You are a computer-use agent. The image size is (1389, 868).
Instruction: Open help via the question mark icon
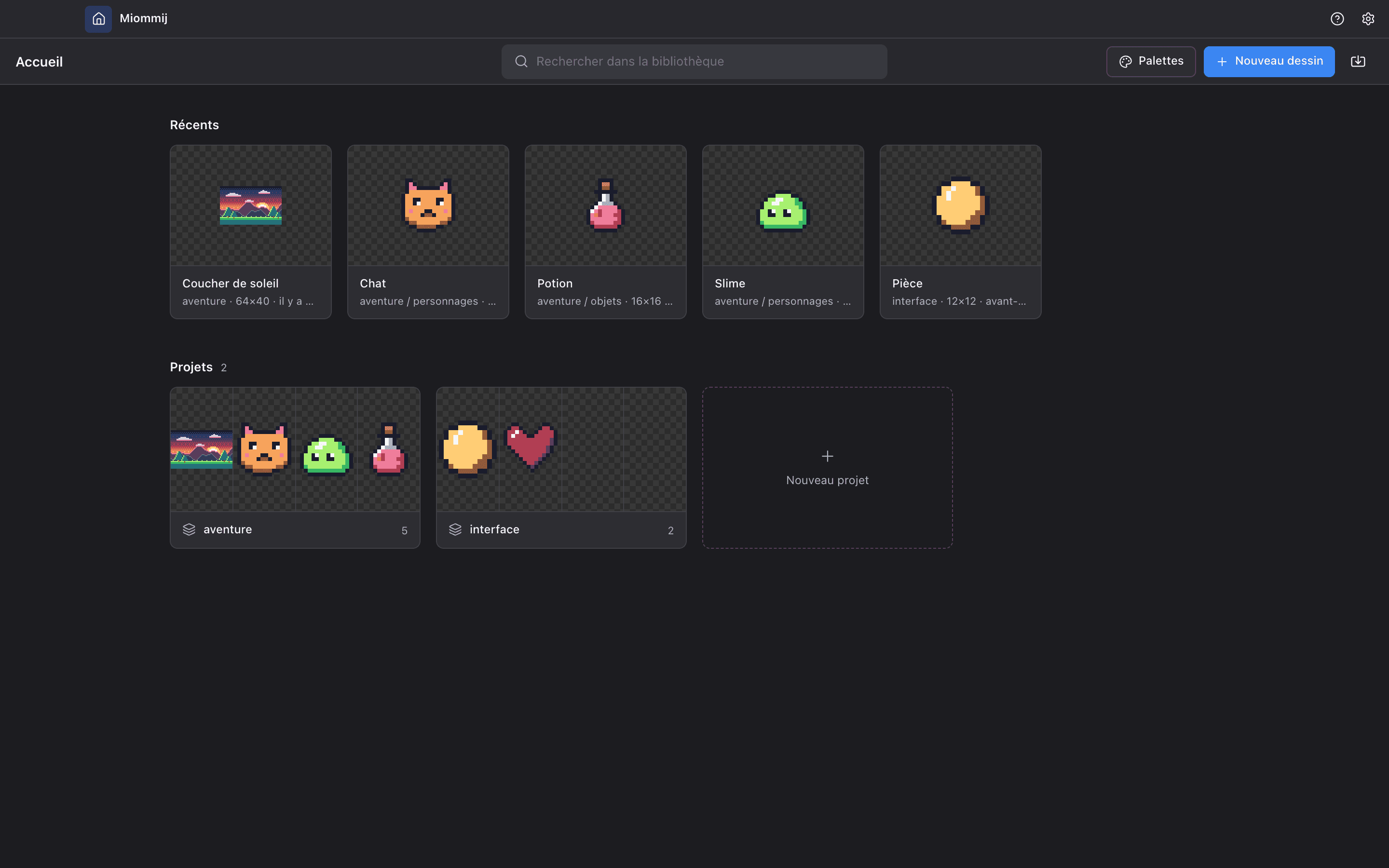point(1337,19)
